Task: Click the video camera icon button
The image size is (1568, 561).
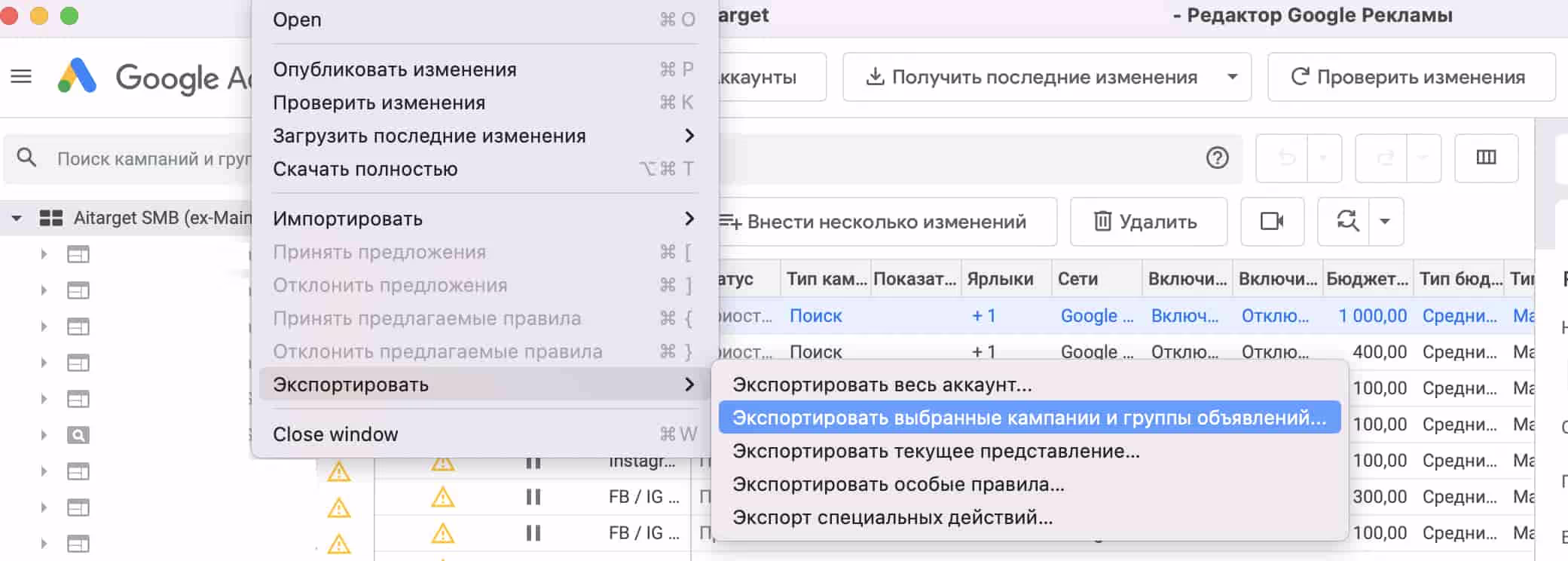Action: click(1272, 221)
